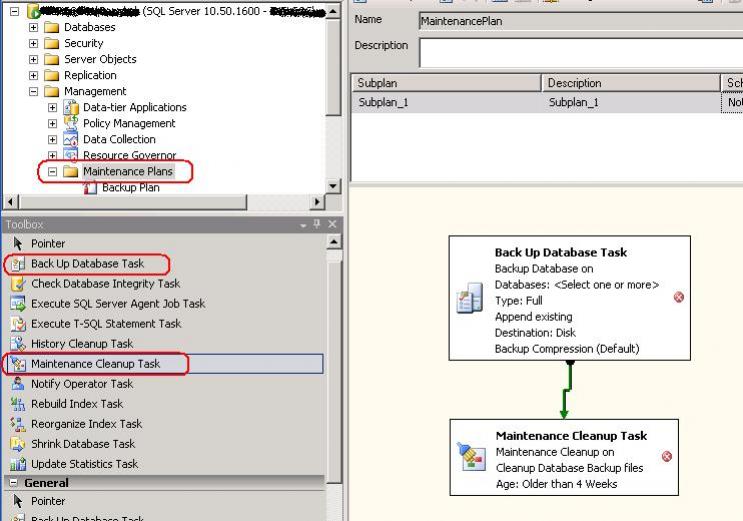Open the Toolbox window position dropdown arrow
This screenshot has height=521, width=743.
303,226
